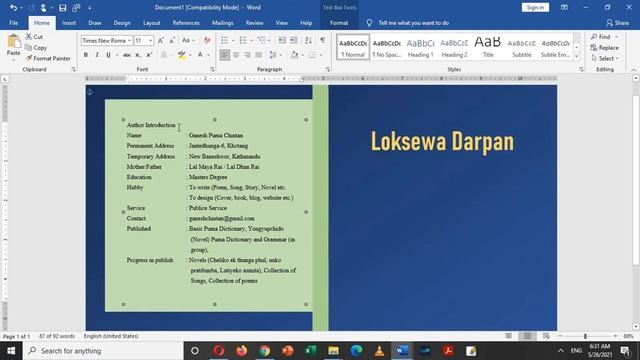Open Google Chrome from taskbar
Viewport: 640px width, 360px height.
point(264,351)
